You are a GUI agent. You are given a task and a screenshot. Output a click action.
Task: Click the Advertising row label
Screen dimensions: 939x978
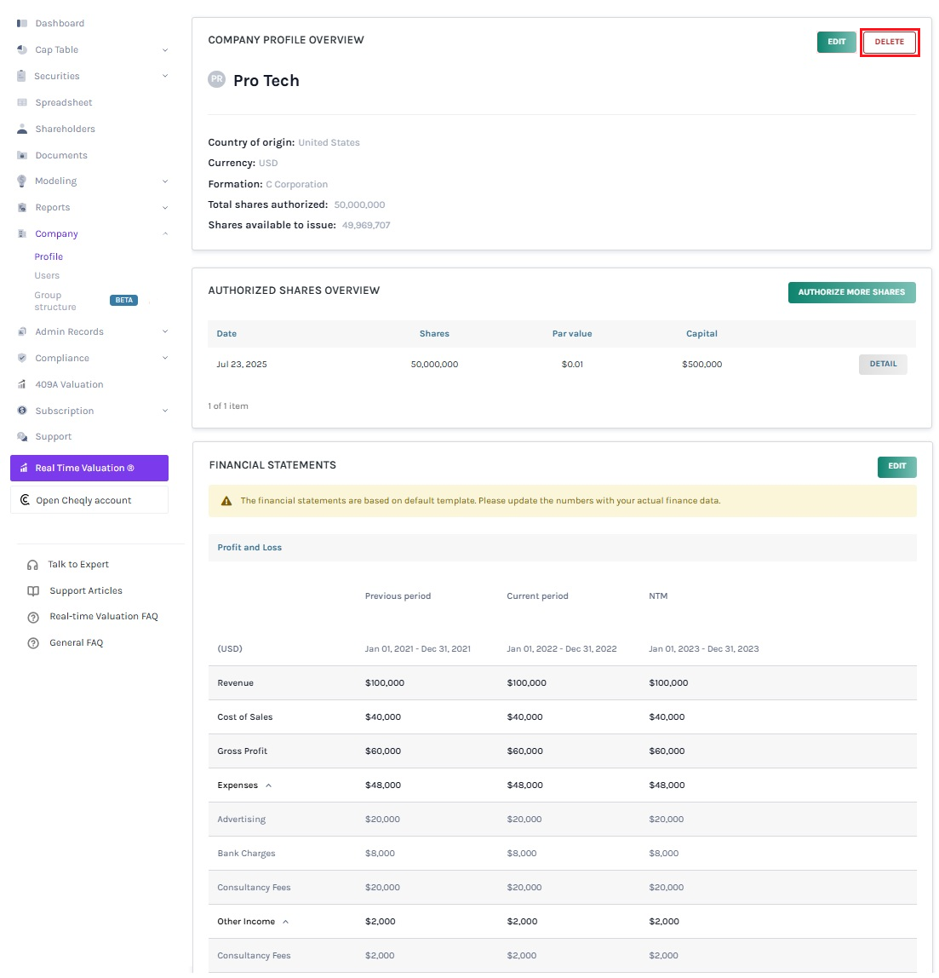point(241,819)
